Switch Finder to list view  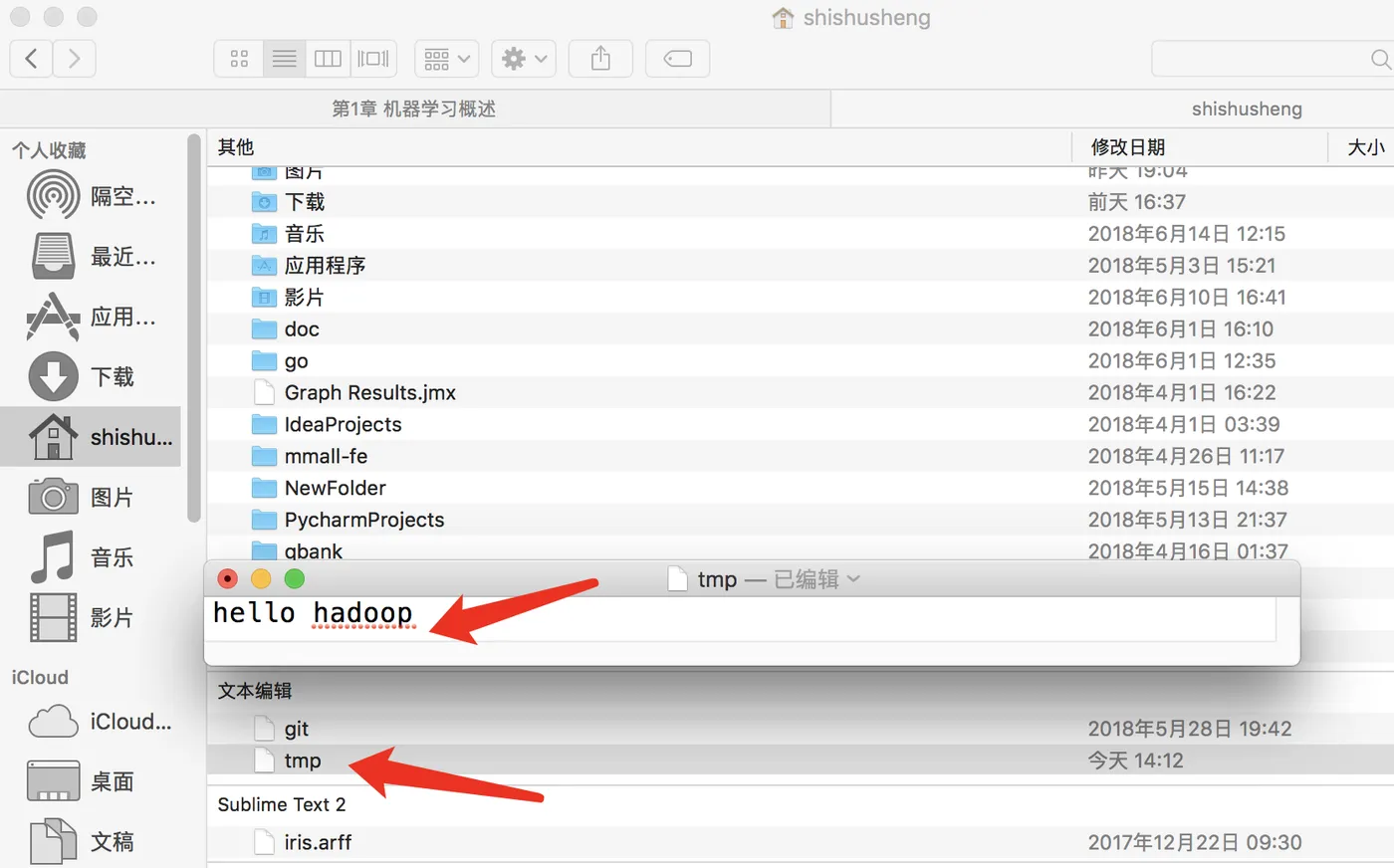point(285,59)
